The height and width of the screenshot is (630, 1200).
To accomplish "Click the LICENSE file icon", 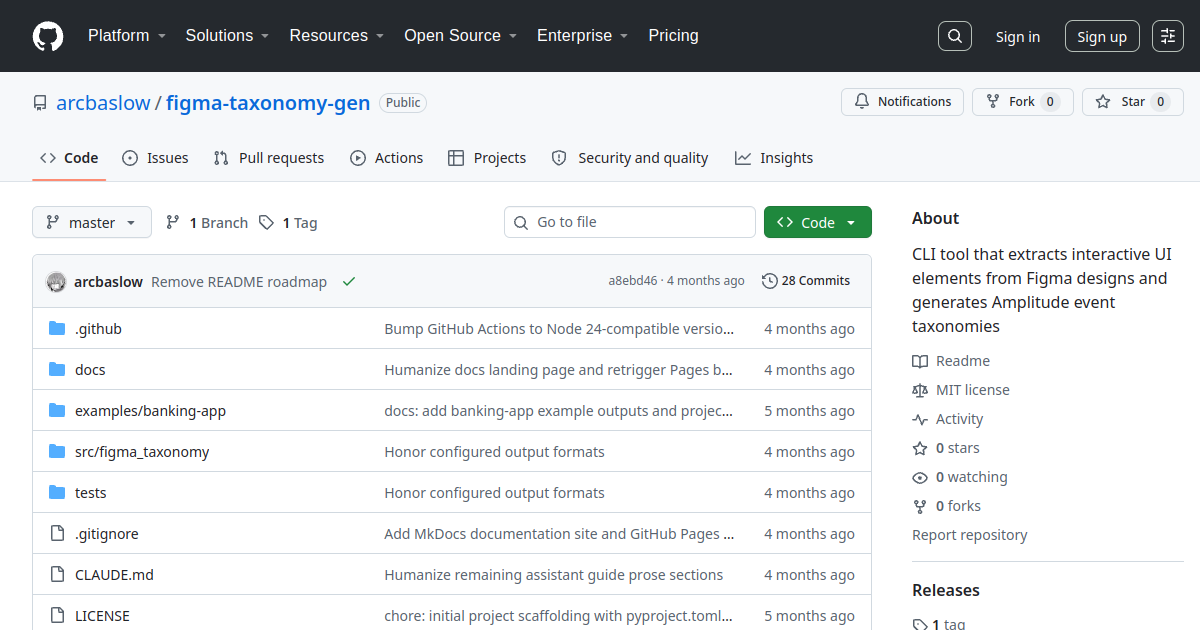I will (x=57, y=616).
